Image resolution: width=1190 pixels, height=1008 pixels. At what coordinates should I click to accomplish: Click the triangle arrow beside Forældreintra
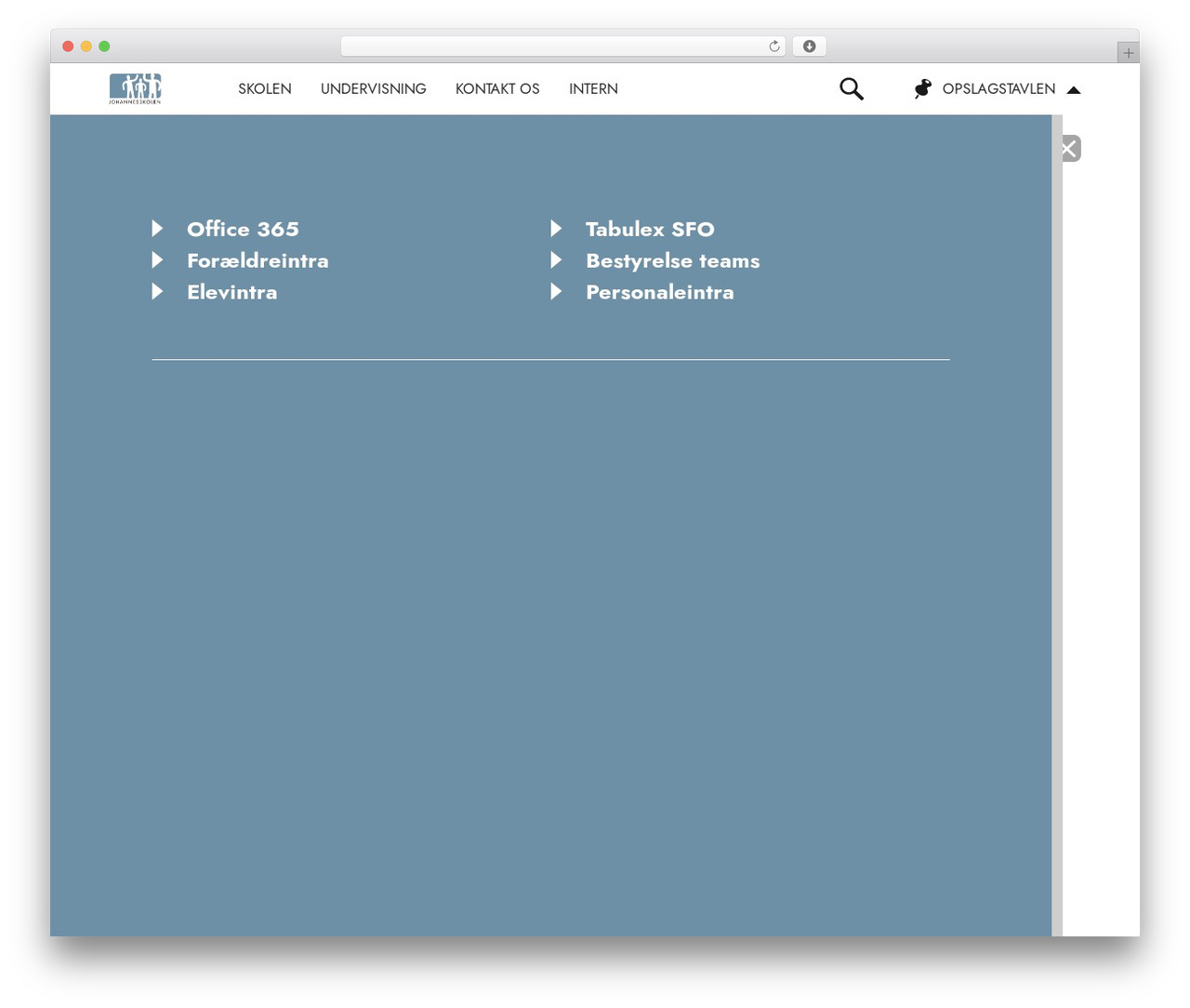pos(157,259)
